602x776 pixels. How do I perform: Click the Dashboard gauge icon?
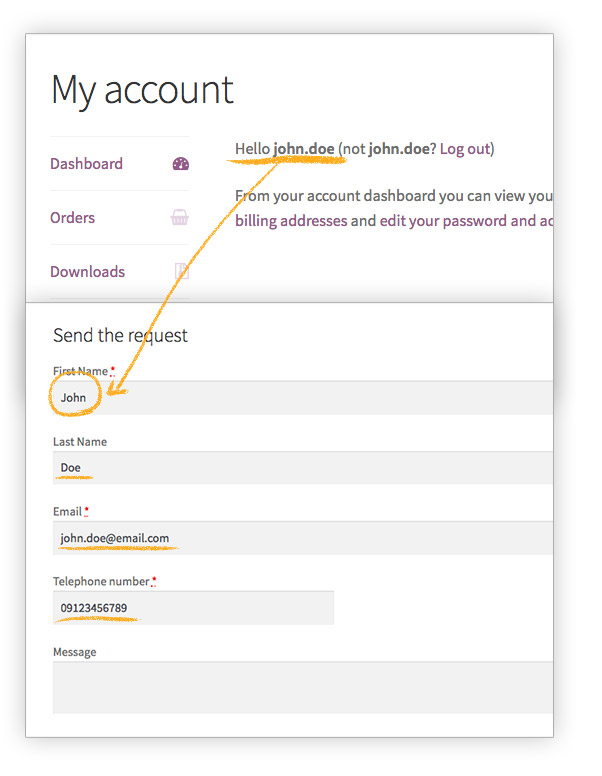[x=181, y=163]
